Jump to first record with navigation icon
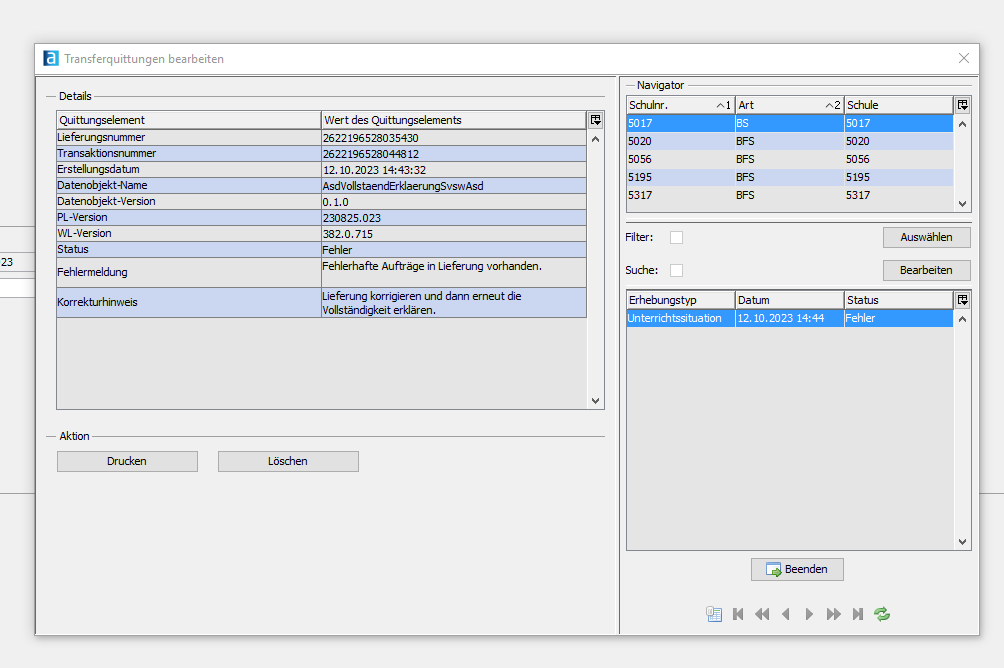The height and width of the screenshot is (668, 1004). (x=738, y=614)
